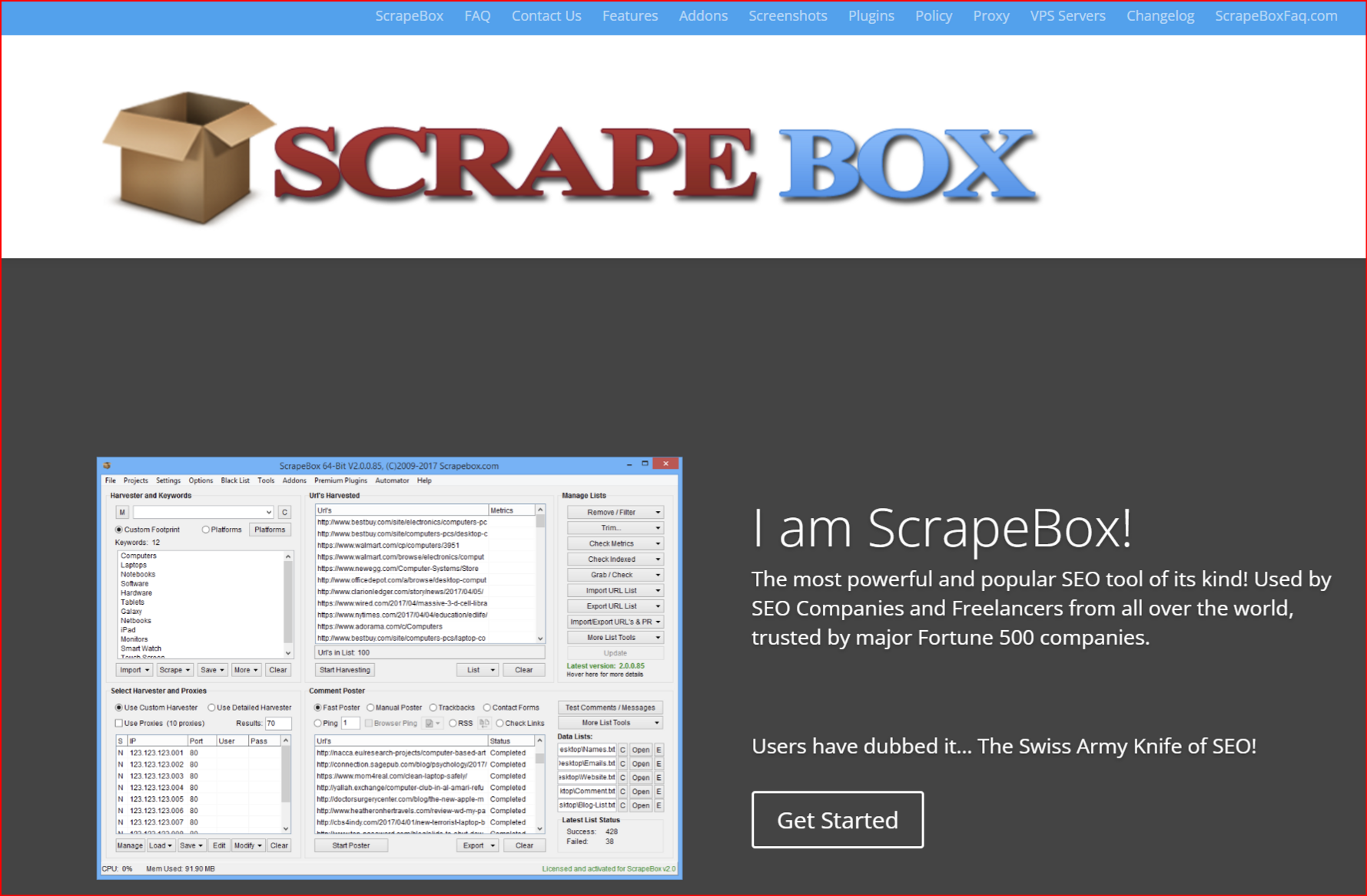Click C button beside Names.txt

coord(622,750)
